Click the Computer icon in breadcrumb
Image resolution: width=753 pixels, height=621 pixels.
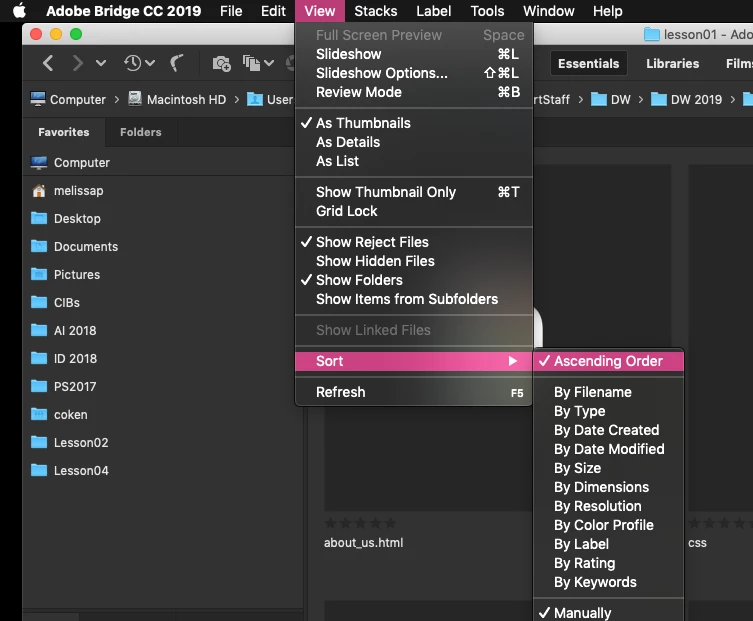(x=38, y=99)
